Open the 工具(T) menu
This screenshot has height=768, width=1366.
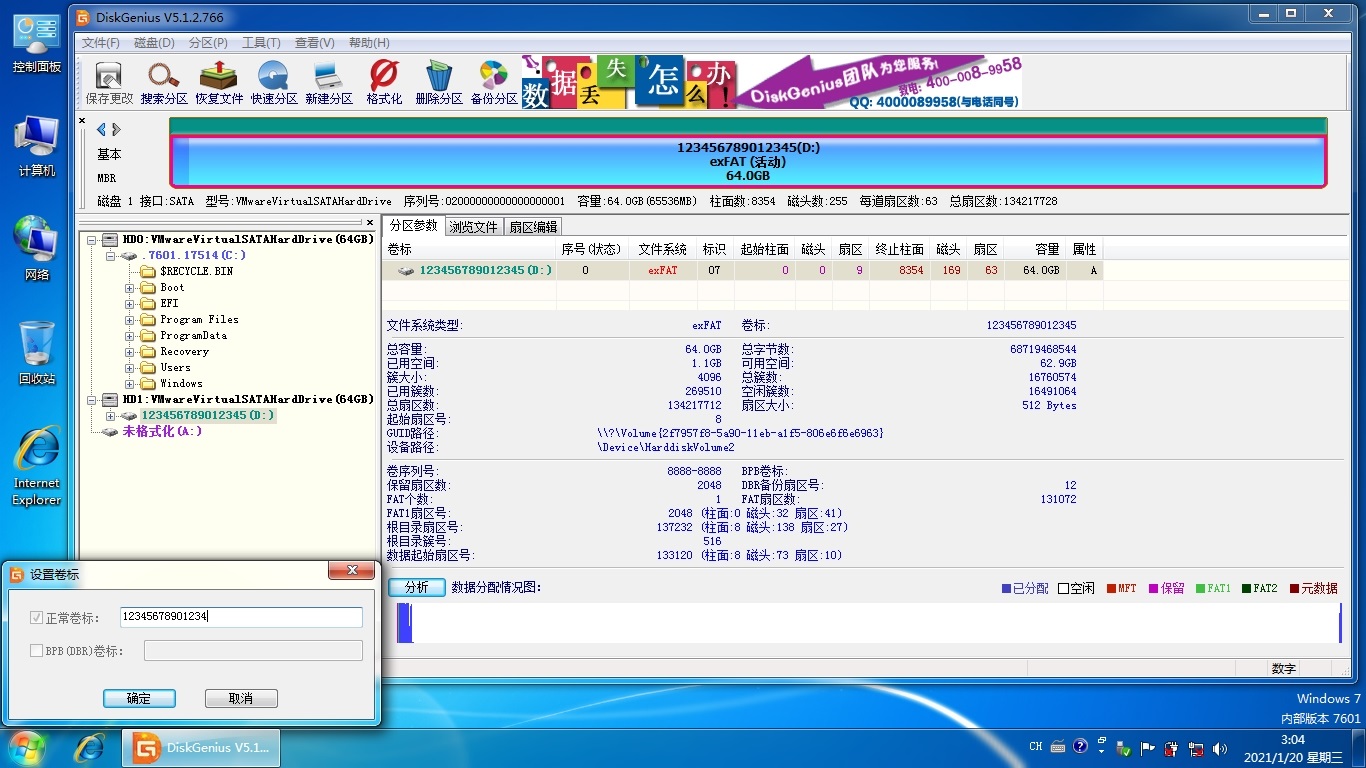tap(261, 43)
